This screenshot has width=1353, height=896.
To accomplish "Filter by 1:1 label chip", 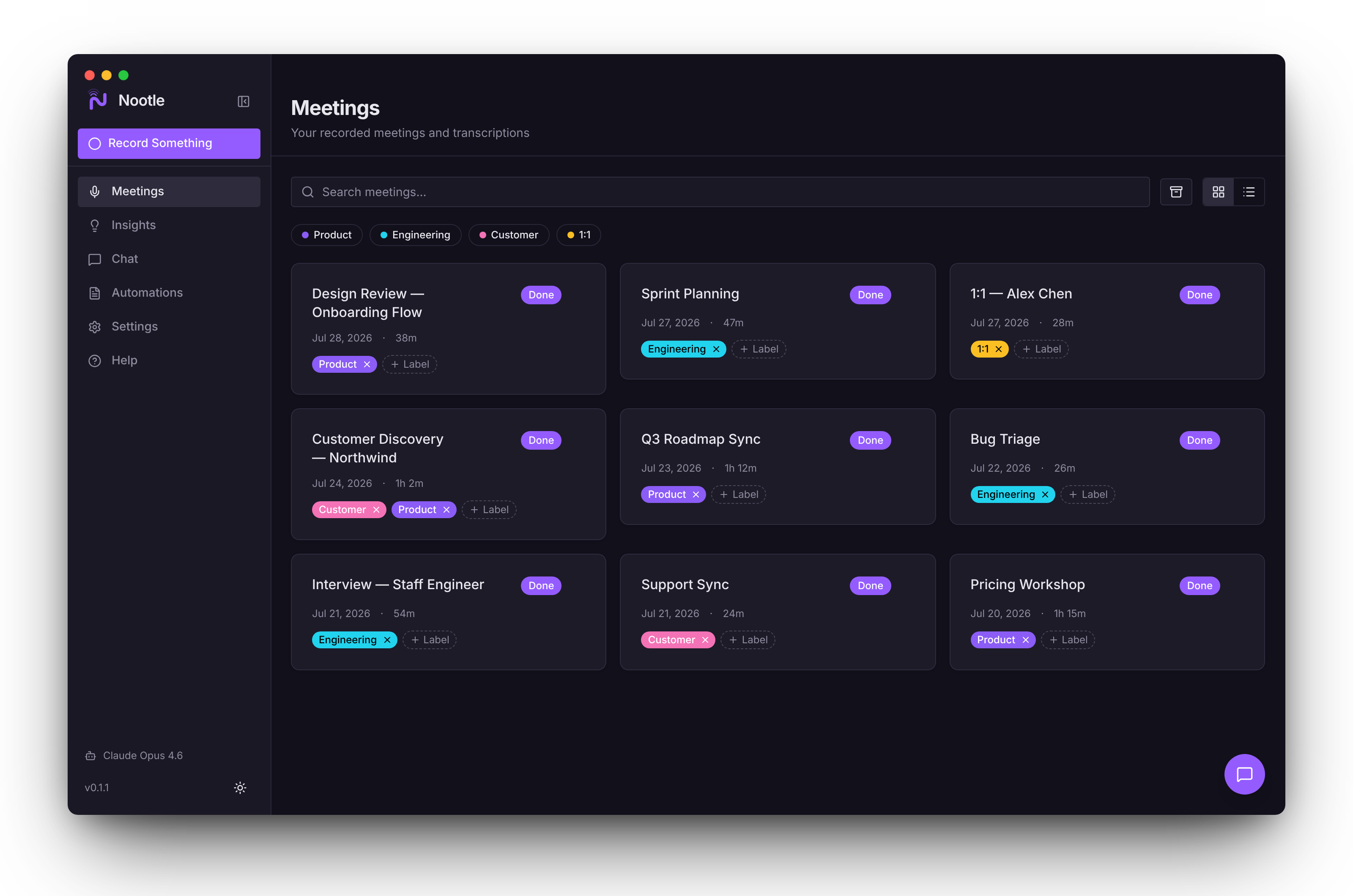I will [x=578, y=235].
